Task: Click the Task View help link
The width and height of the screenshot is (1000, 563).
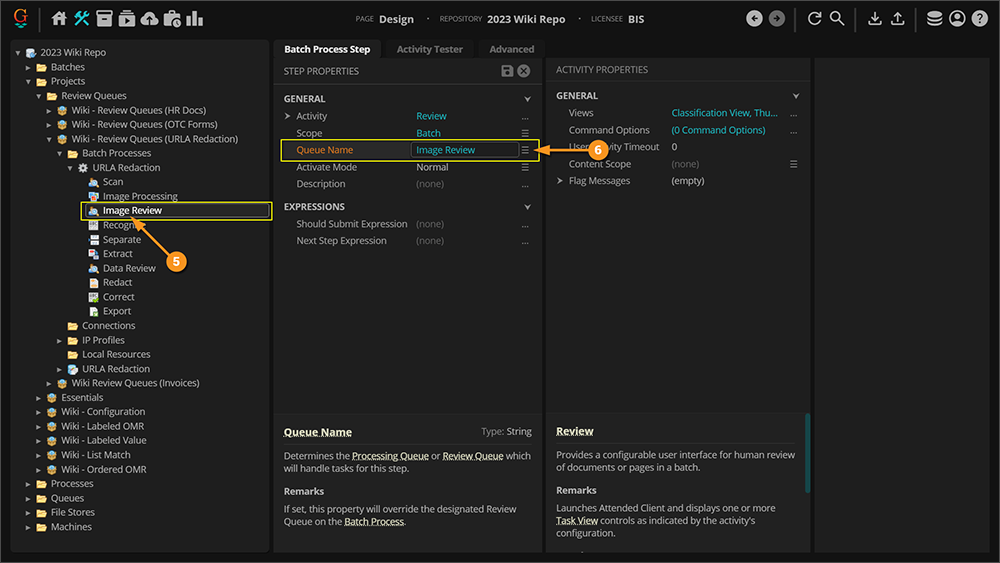Action: pyautogui.click(x=578, y=521)
